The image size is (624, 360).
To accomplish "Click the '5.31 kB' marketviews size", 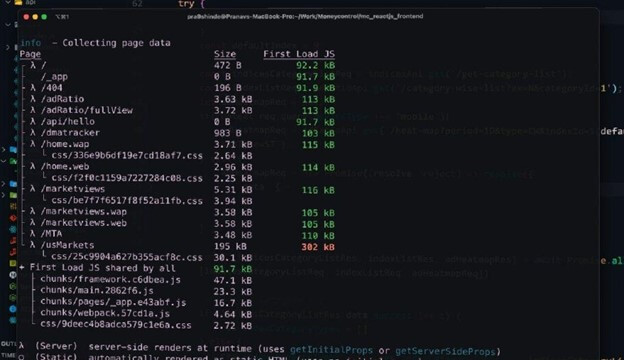I will [233, 190].
